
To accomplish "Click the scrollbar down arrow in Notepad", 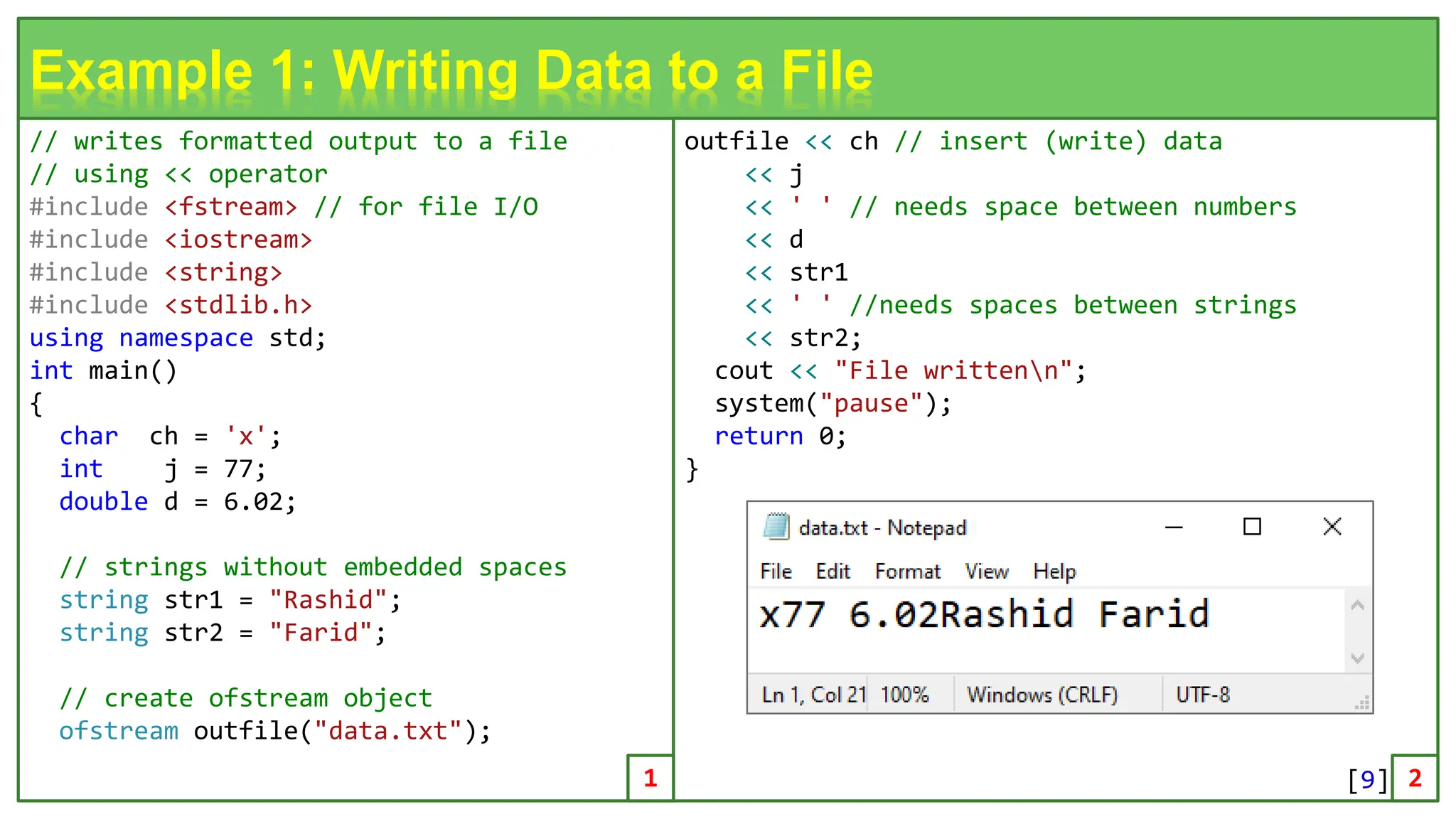I will [1357, 658].
